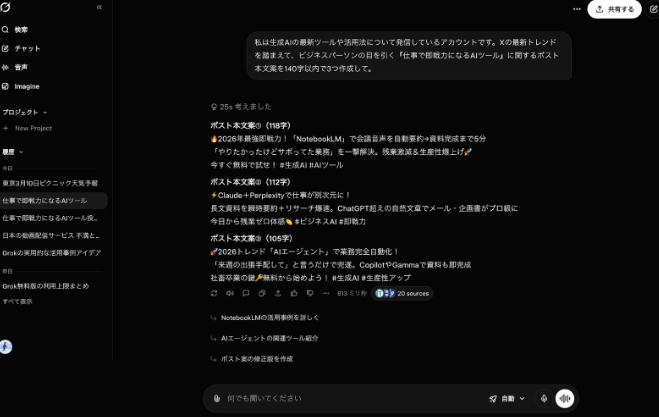Open 音声 voice mode in sidebar
This screenshot has height=417, width=659.
pyautogui.click(x=15, y=67)
